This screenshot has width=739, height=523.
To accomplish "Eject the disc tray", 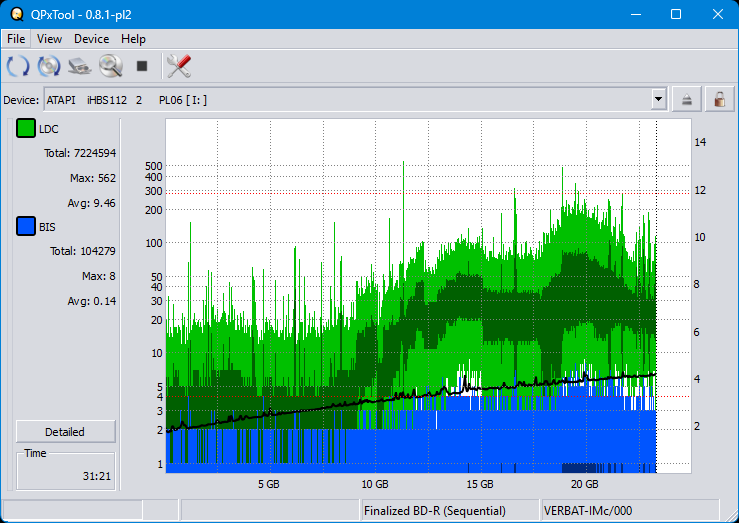I will (687, 99).
